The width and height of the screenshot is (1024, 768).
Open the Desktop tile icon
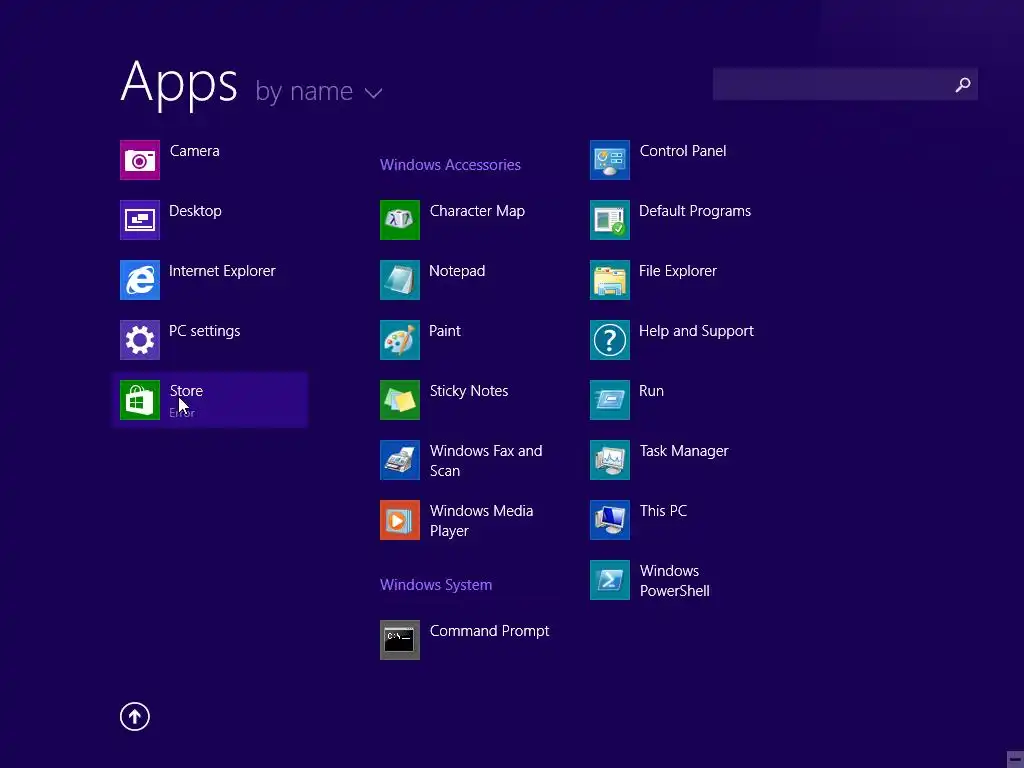tap(140, 220)
